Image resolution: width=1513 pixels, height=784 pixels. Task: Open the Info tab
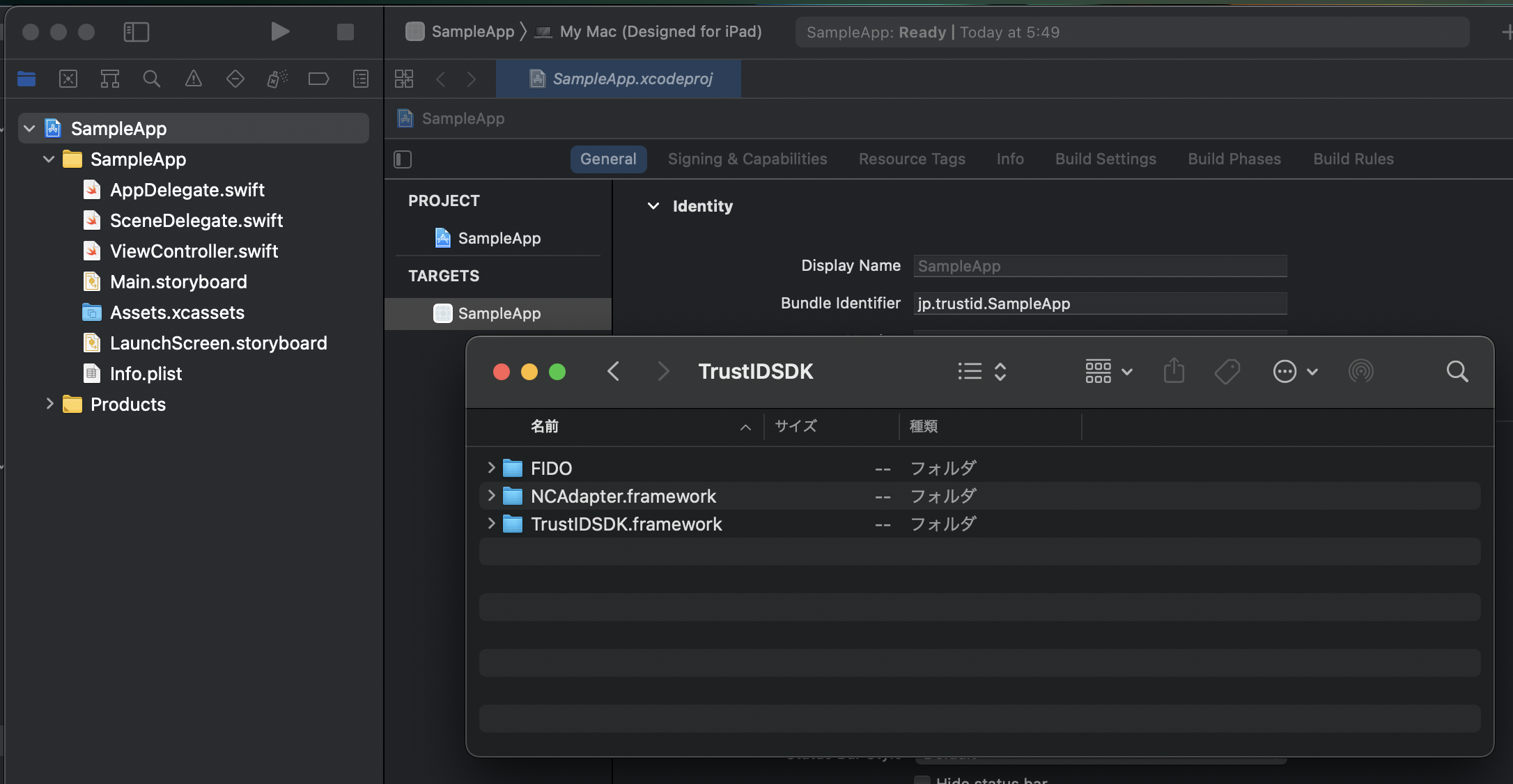[1010, 159]
